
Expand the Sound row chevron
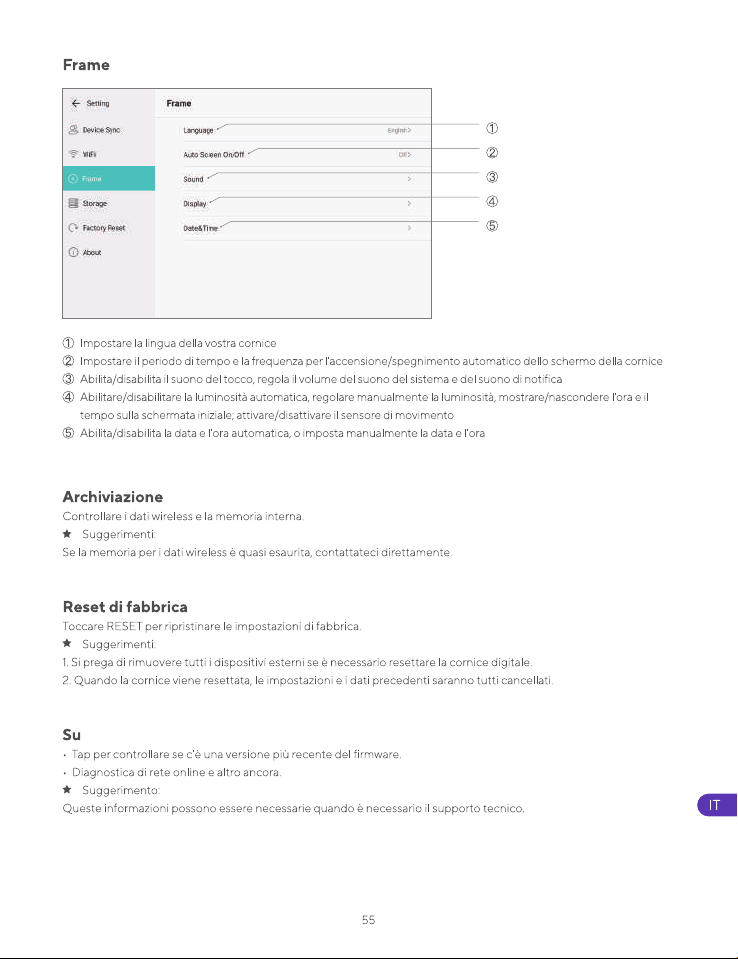click(409, 179)
